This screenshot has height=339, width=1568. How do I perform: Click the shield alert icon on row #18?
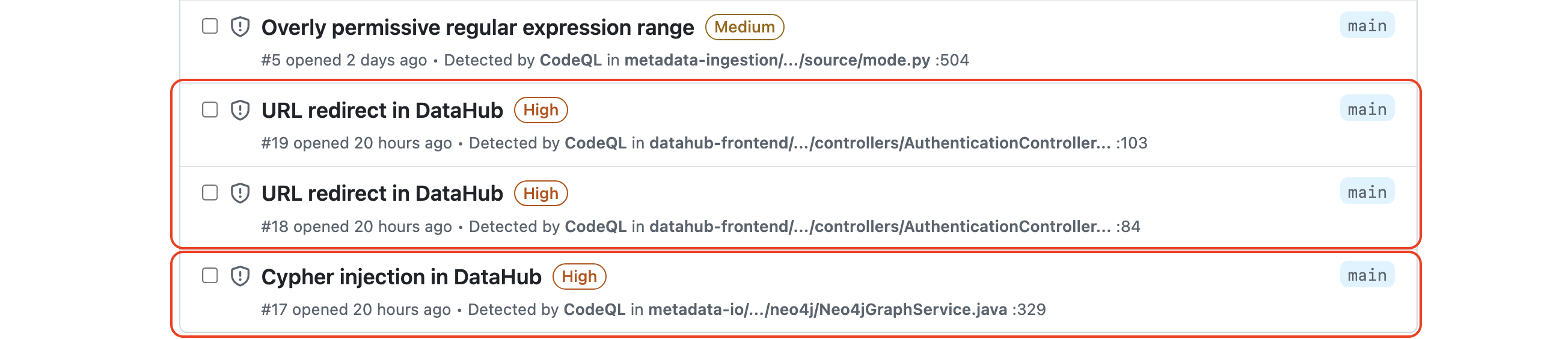point(240,194)
